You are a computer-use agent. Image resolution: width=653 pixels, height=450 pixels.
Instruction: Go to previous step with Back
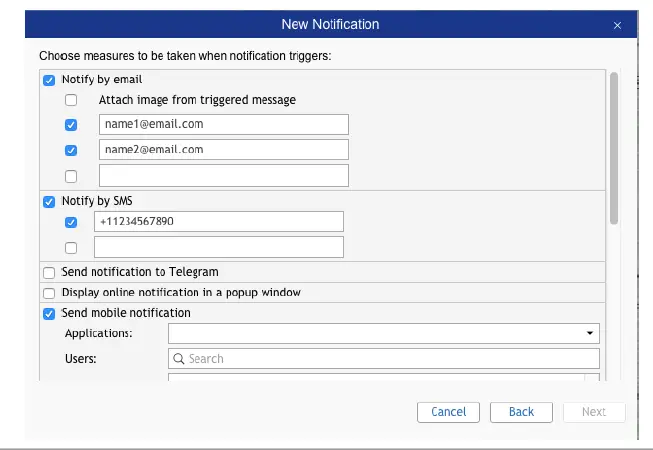[x=521, y=412]
